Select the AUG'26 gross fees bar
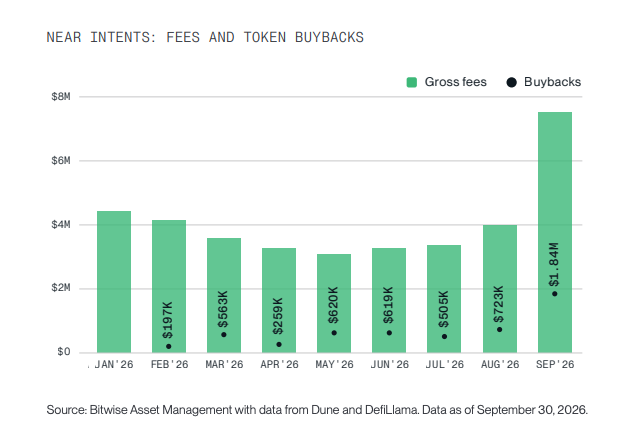634x445 pixels. [x=500, y=289]
